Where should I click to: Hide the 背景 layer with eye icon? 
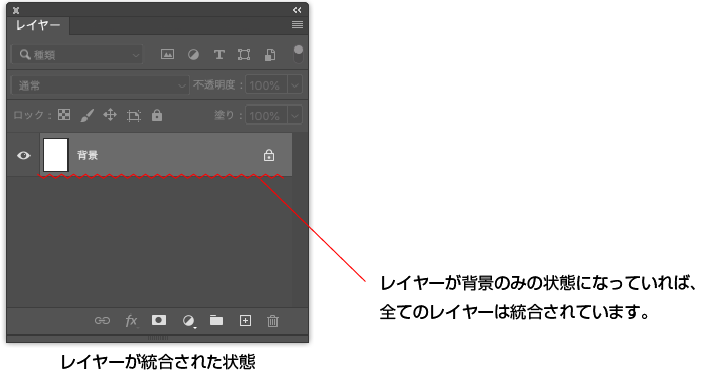(24, 156)
